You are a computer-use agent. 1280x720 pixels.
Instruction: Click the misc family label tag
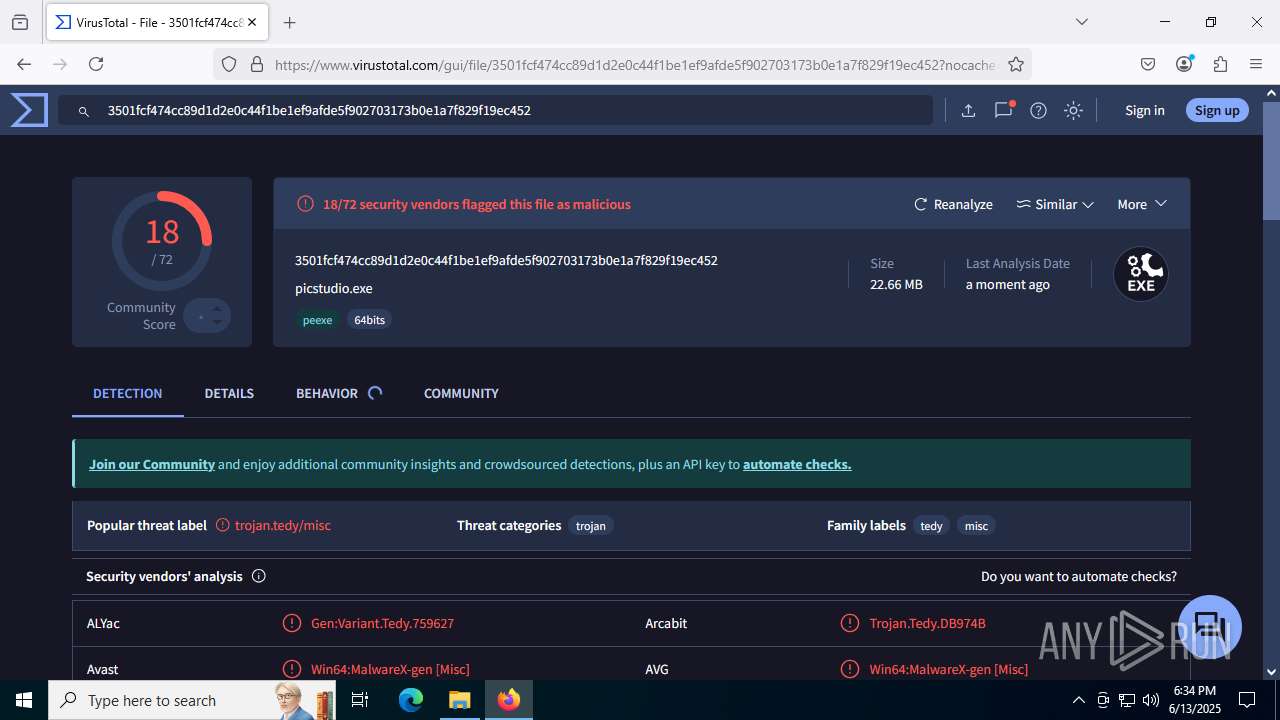click(976, 526)
